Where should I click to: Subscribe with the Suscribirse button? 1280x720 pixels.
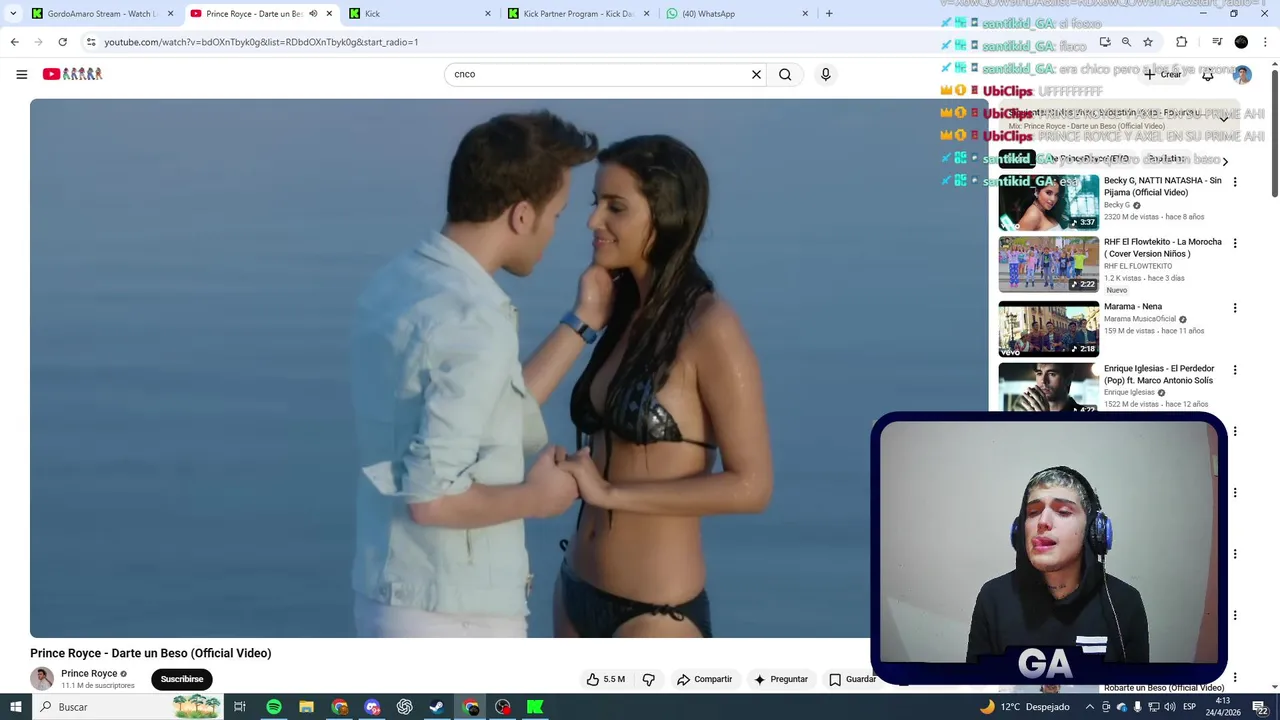click(182, 679)
